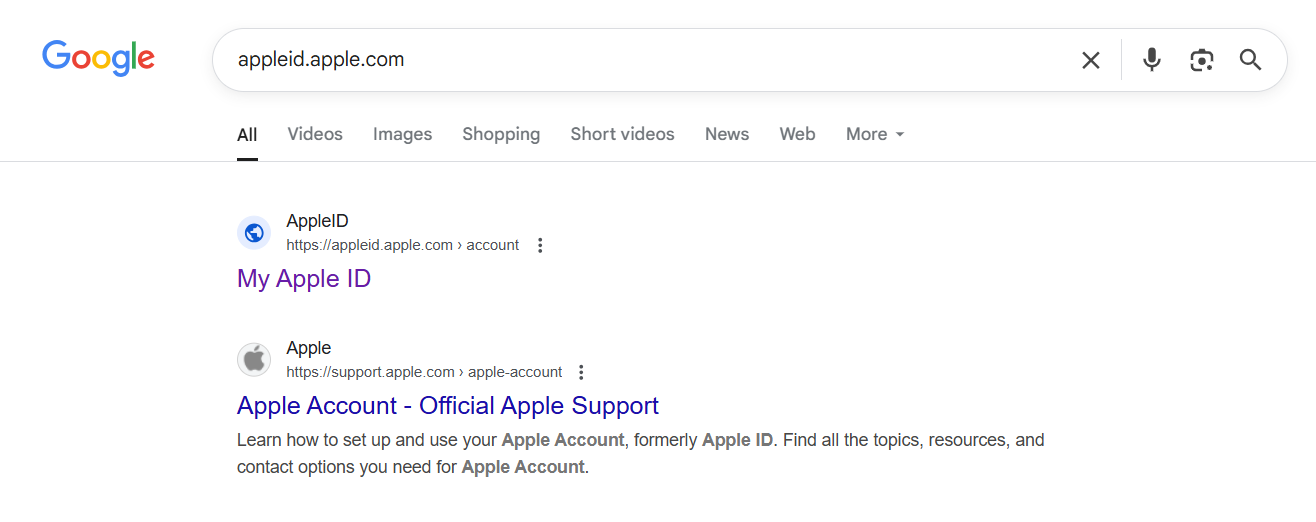
Task: Clear the search box with X icon
Action: click(x=1091, y=60)
